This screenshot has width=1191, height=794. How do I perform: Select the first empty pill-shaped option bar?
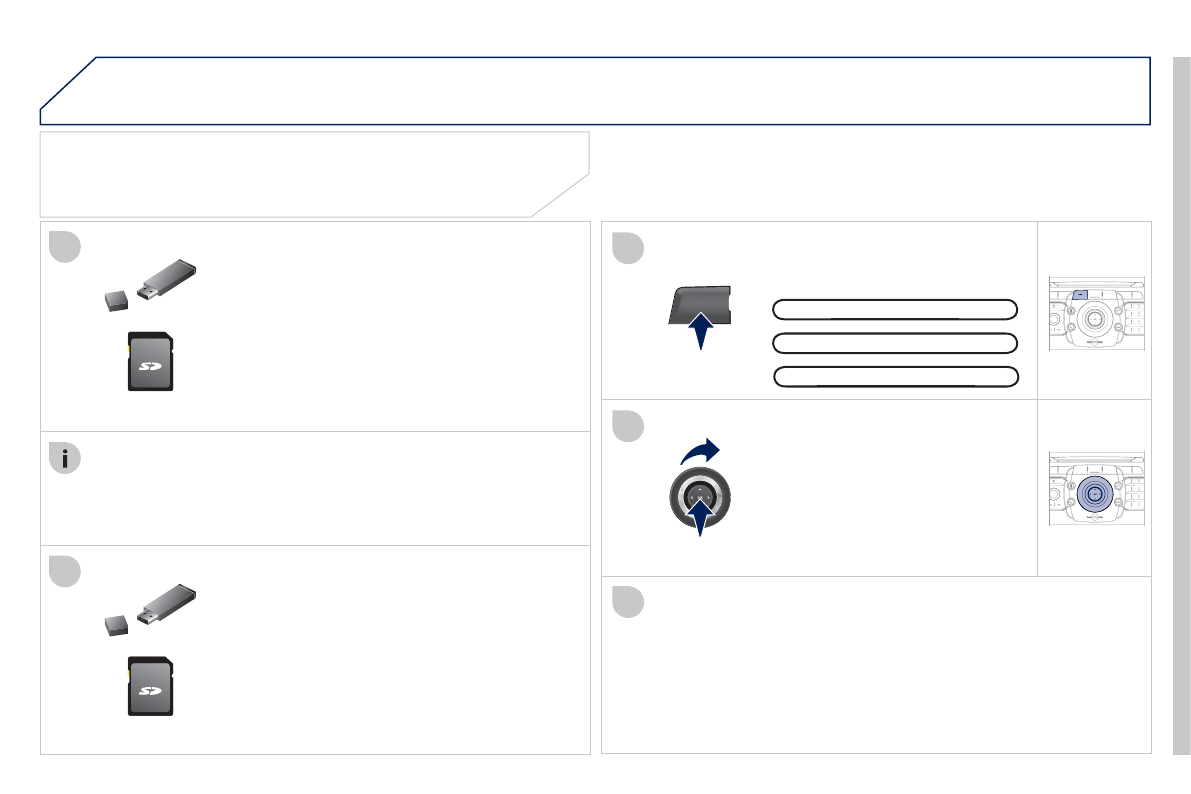click(895, 308)
